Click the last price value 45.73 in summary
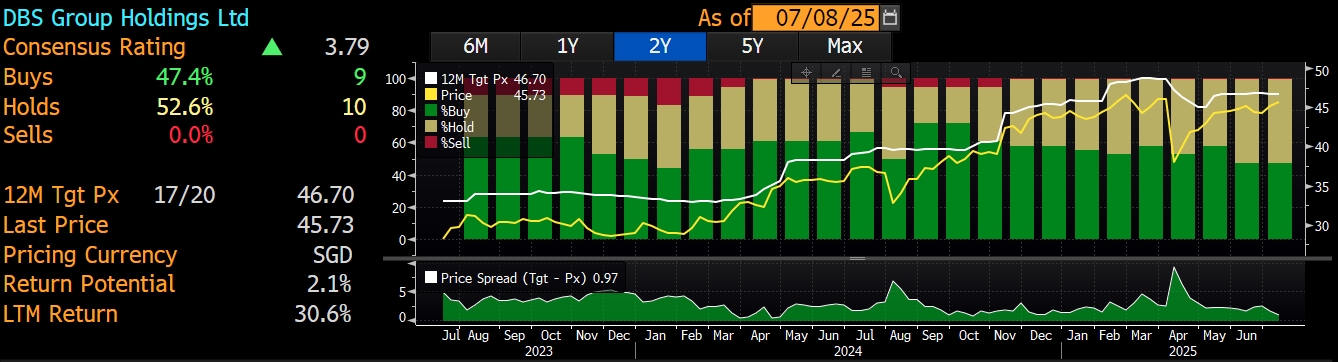The width and height of the screenshot is (1338, 362). pyautogui.click(x=325, y=225)
